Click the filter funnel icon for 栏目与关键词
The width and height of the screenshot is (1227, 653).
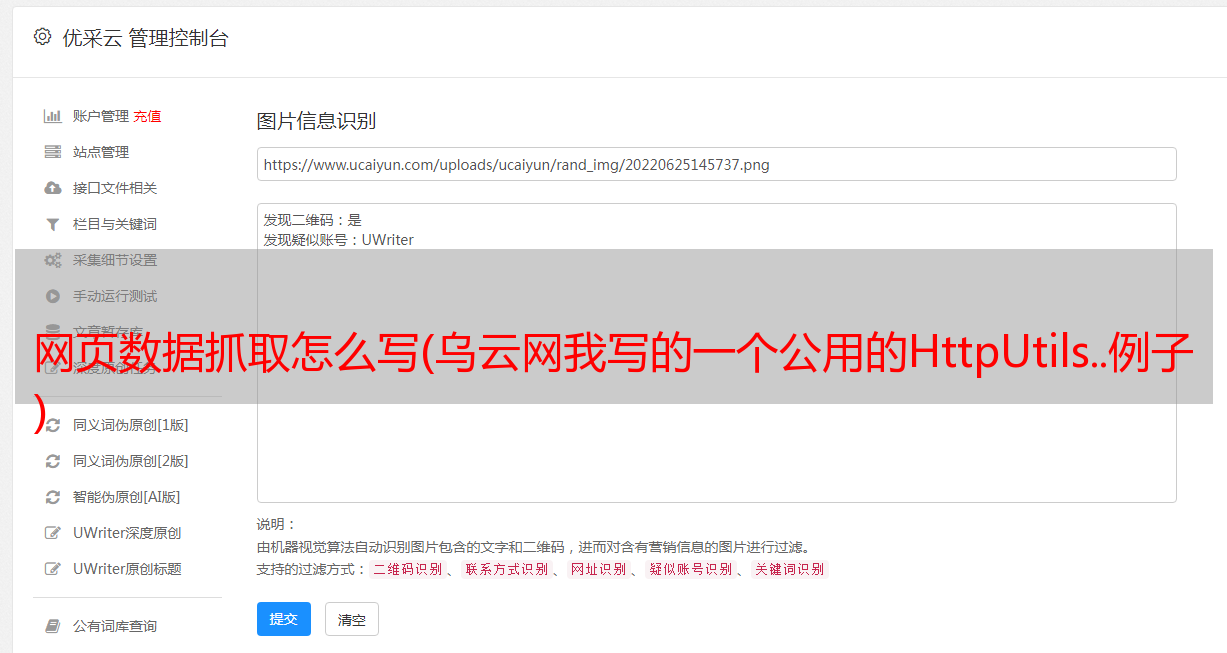click(x=53, y=224)
